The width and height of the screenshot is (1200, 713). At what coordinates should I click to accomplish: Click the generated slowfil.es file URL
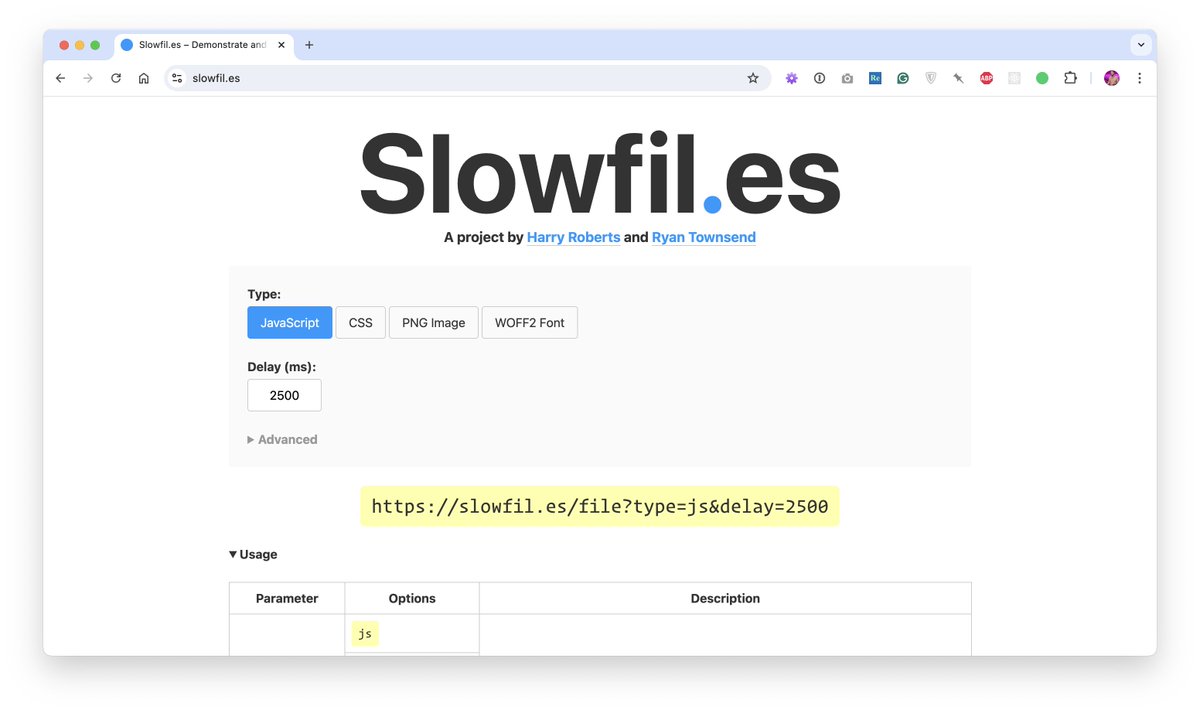coord(600,506)
